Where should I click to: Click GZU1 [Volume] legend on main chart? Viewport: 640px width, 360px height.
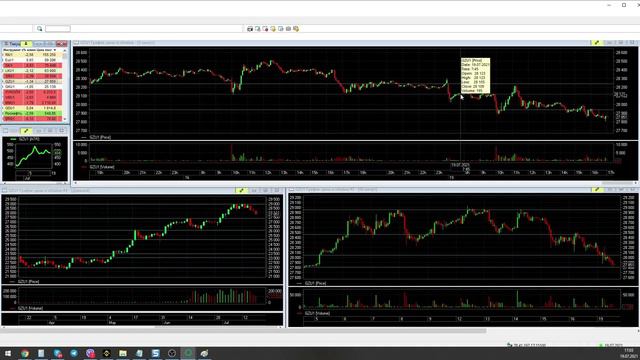click(x=102, y=167)
